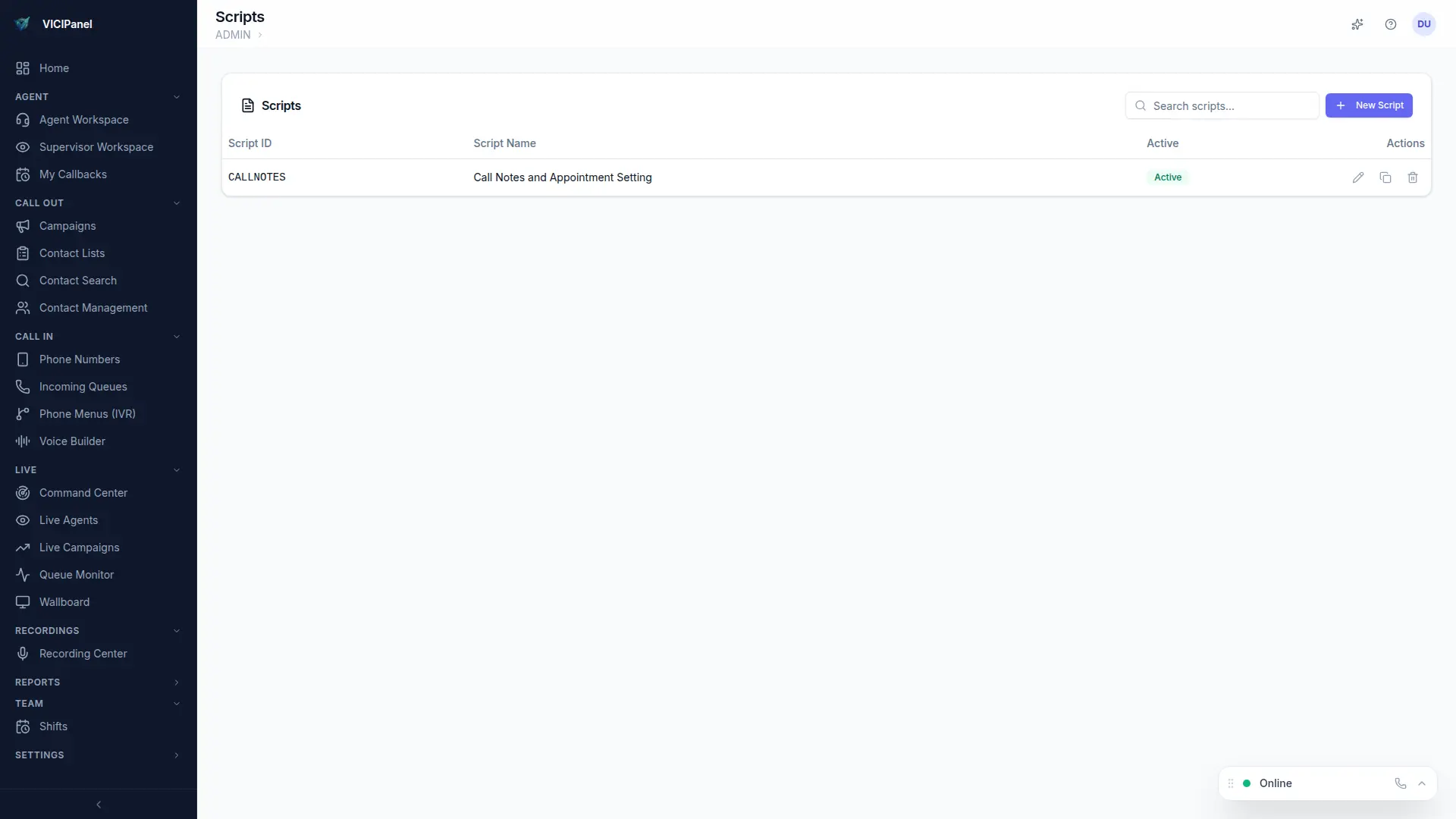
Task: Delete the CALLNOTES script with trash icon
Action: pyautogui.click(x=1412, y=177)
